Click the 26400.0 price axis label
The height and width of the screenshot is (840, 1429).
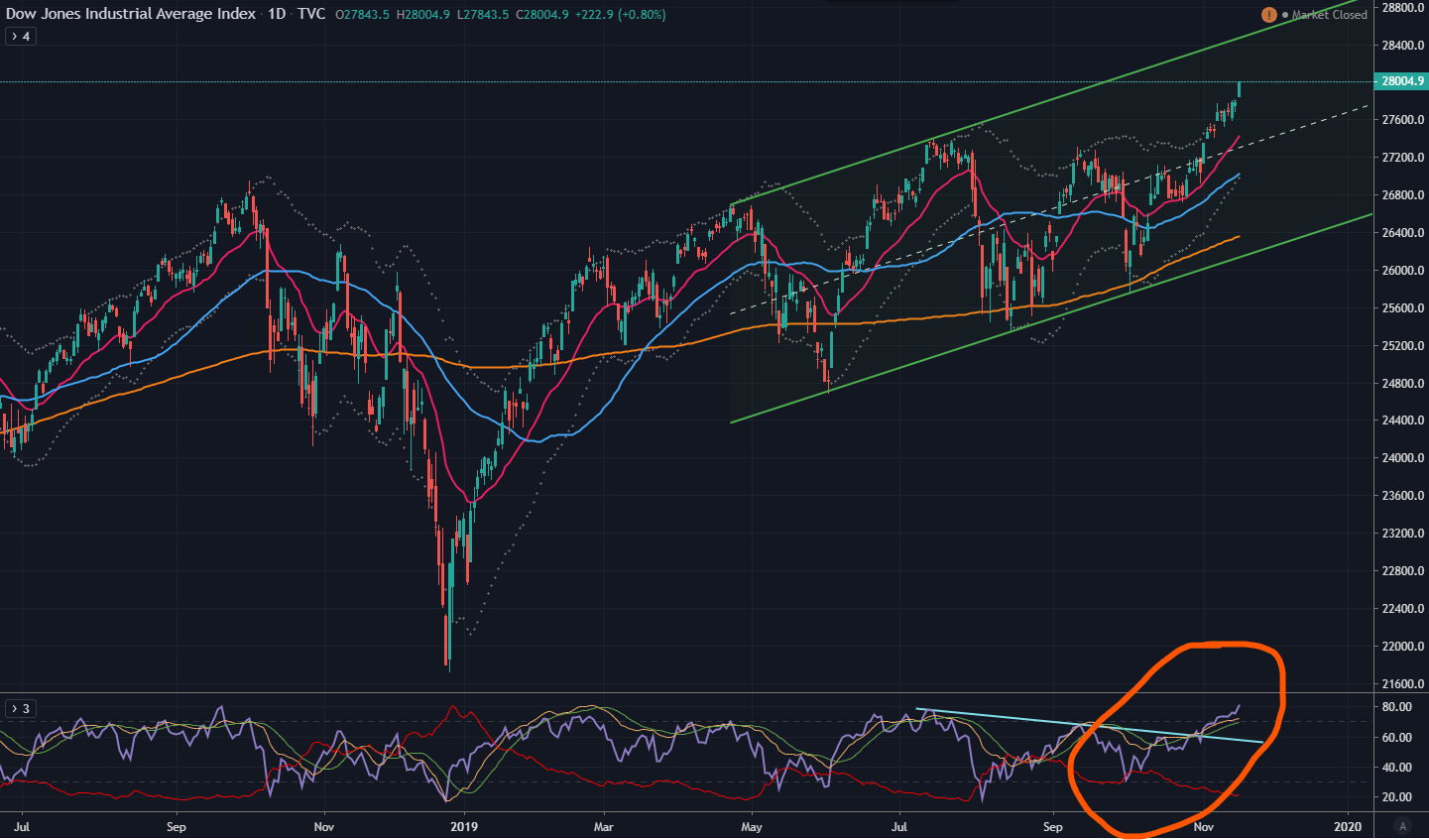[x=1402, y=233]
